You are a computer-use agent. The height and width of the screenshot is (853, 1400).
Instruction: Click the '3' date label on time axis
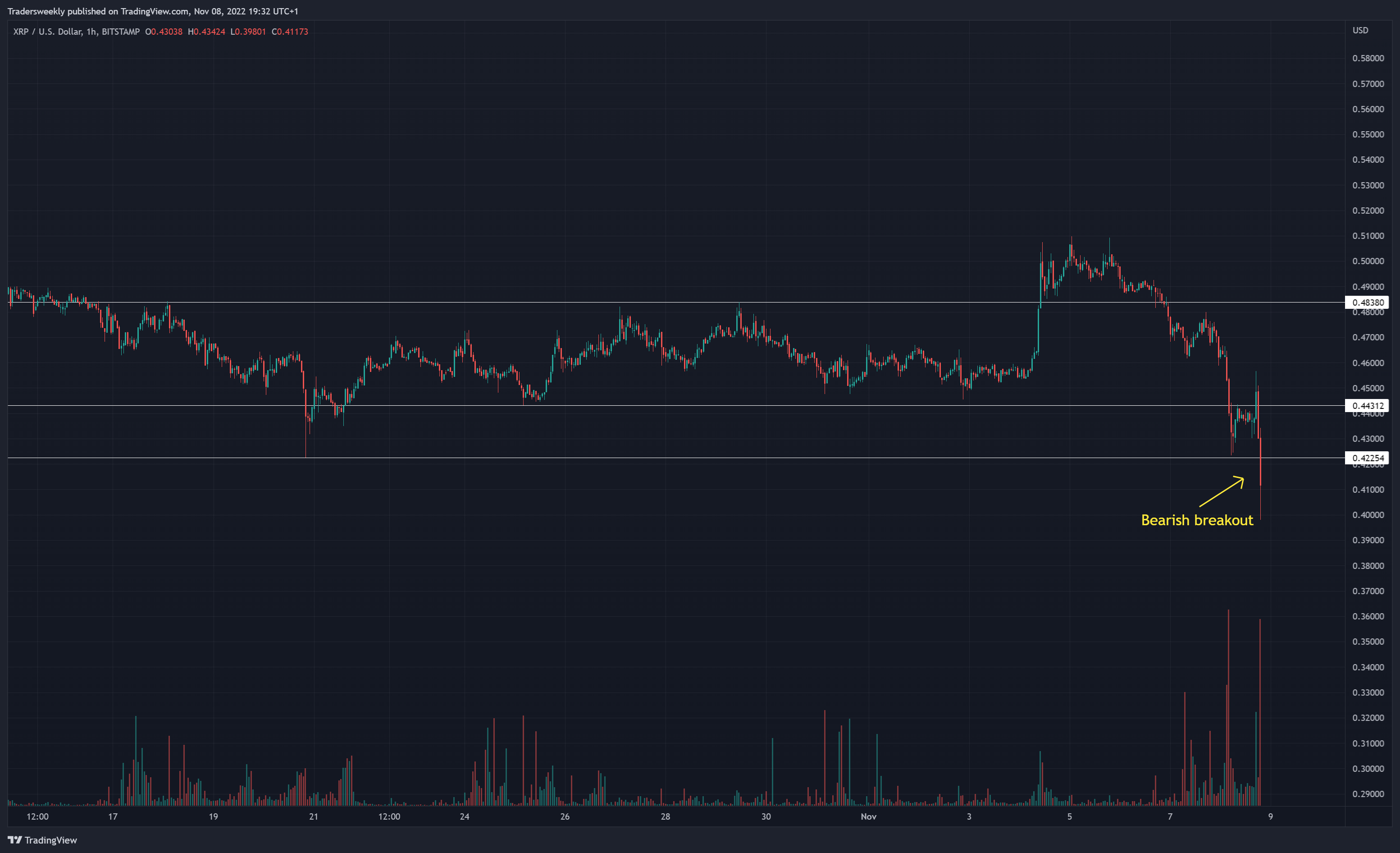(969, 816)
